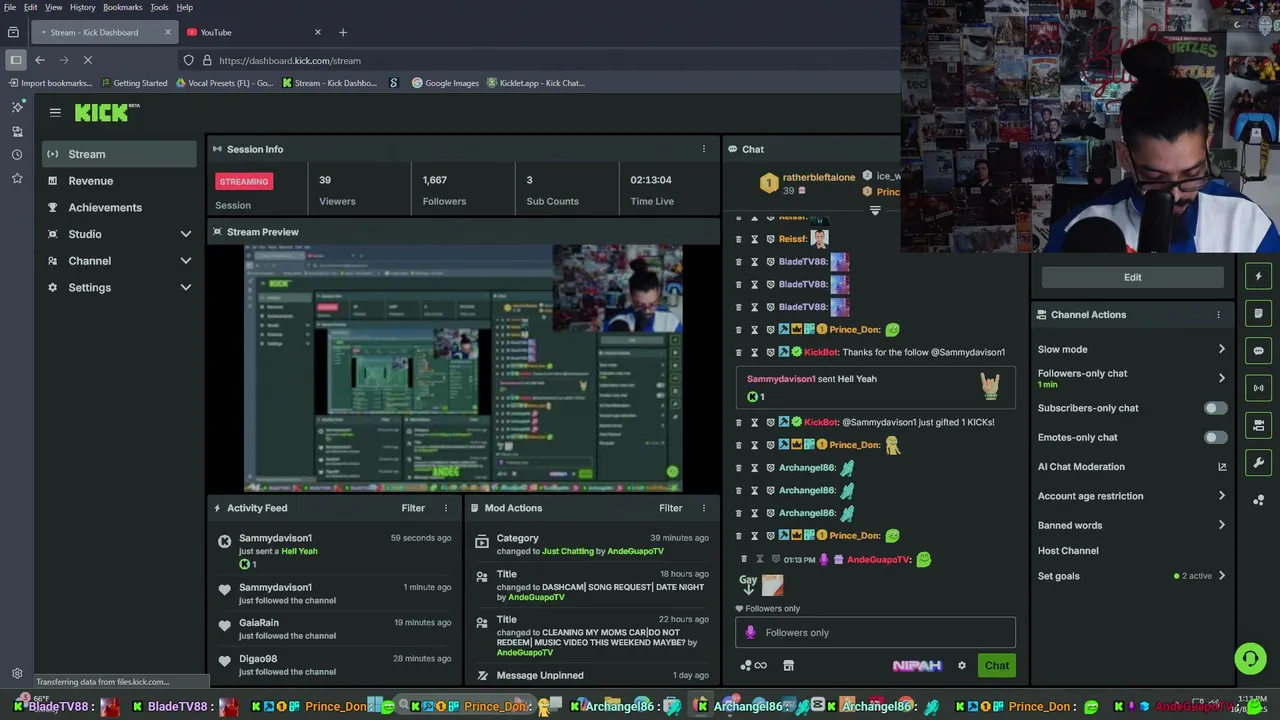This screenshot has width=1280, height=720.
Task: Open the chat bubble icon in right rail
Action: (x=1258, y=351)
